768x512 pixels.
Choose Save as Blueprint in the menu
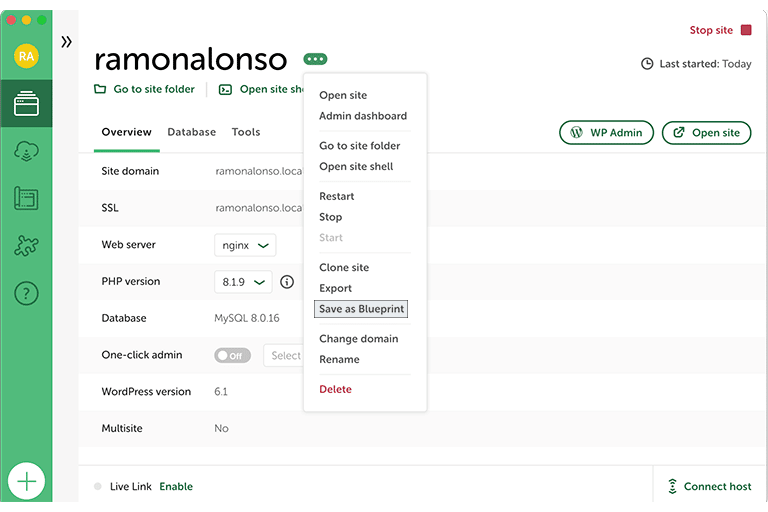coord(361,309)
